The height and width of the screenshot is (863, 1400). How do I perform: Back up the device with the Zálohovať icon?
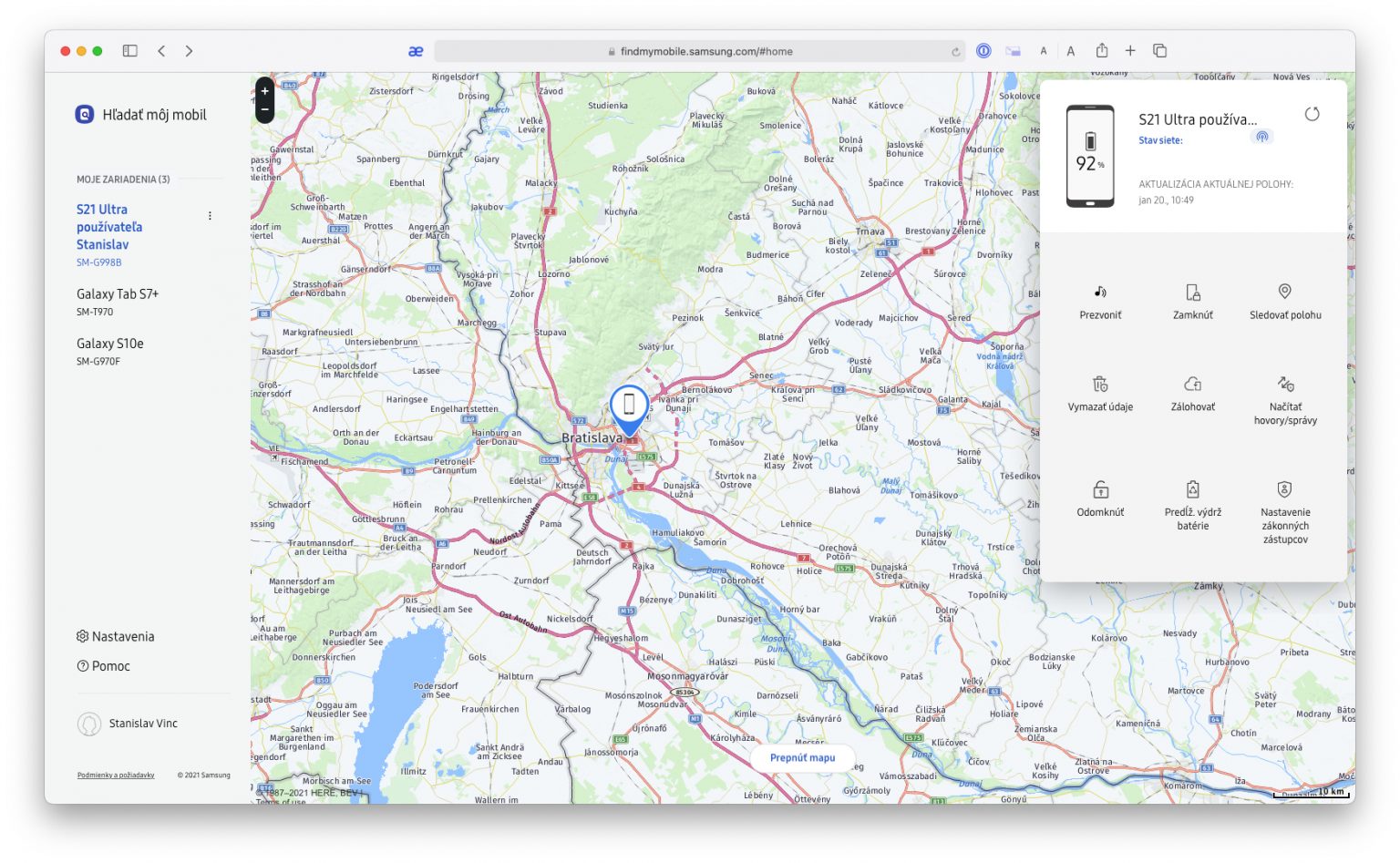pos(1192,385)
